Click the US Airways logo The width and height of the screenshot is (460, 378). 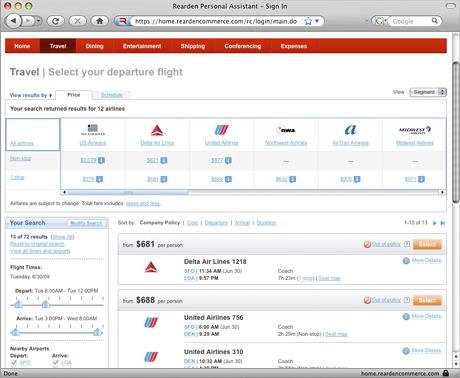click(93, 129)
